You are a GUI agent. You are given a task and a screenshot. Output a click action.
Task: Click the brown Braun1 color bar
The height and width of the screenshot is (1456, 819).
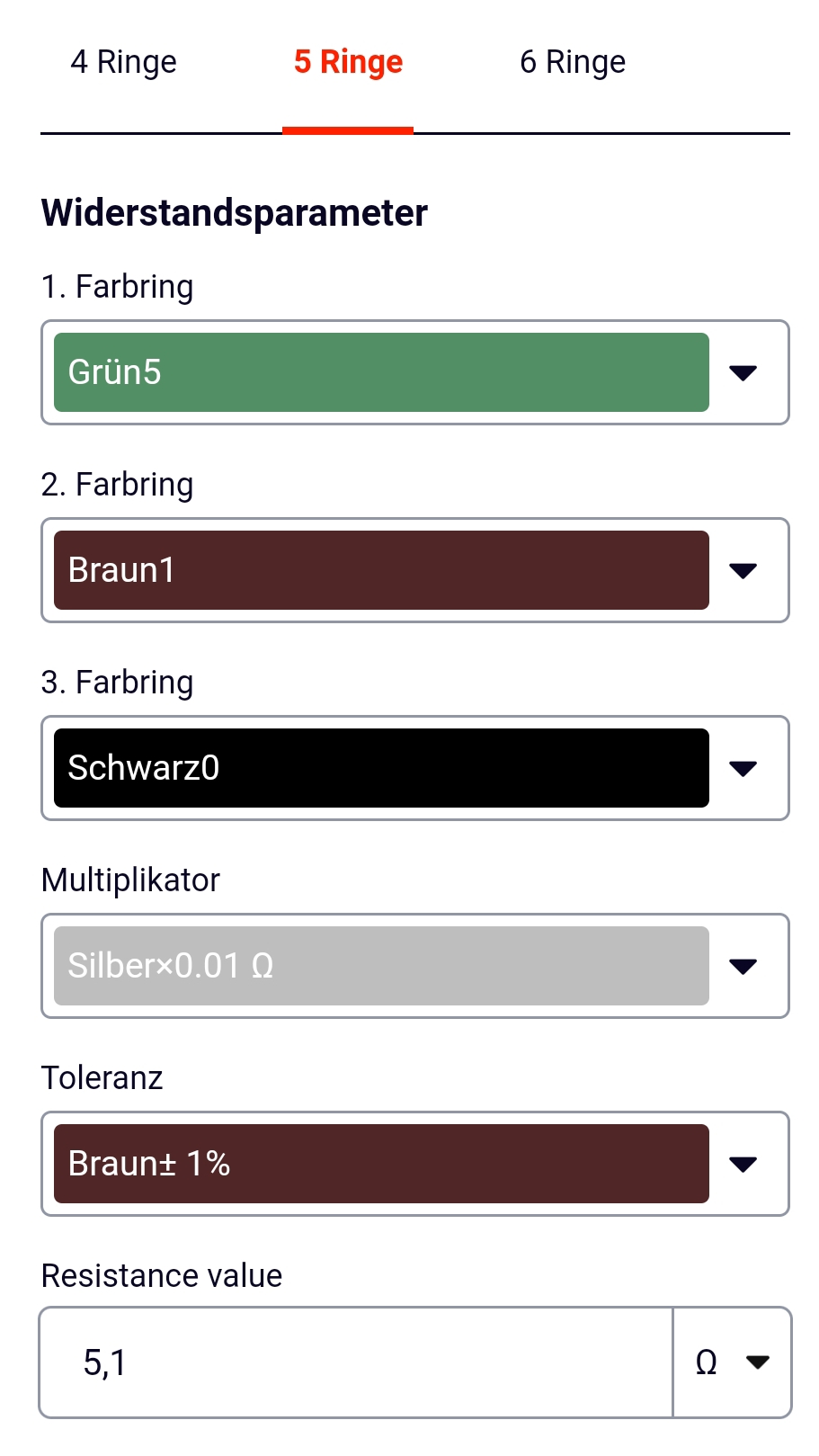(x=381, y=570)
